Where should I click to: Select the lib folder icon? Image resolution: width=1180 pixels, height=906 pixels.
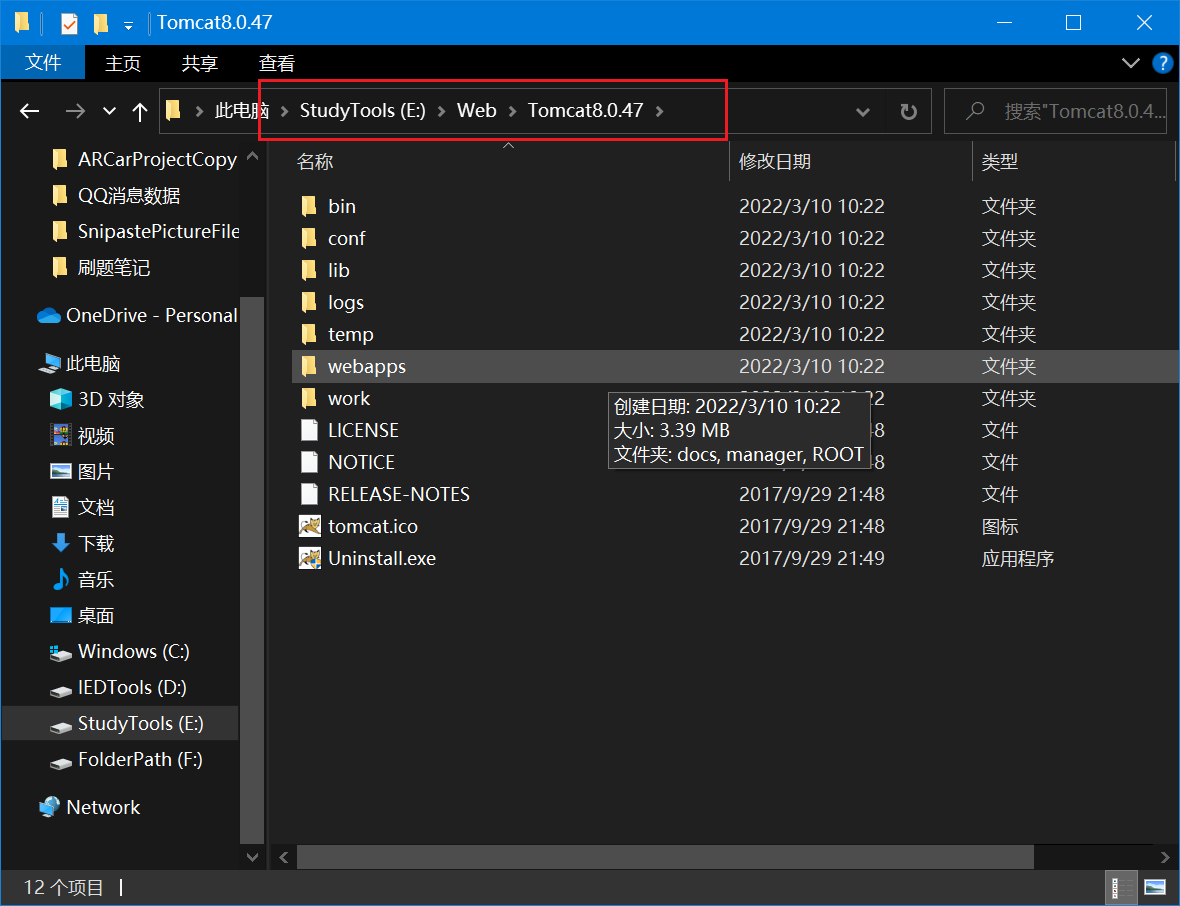coord(309,269)
